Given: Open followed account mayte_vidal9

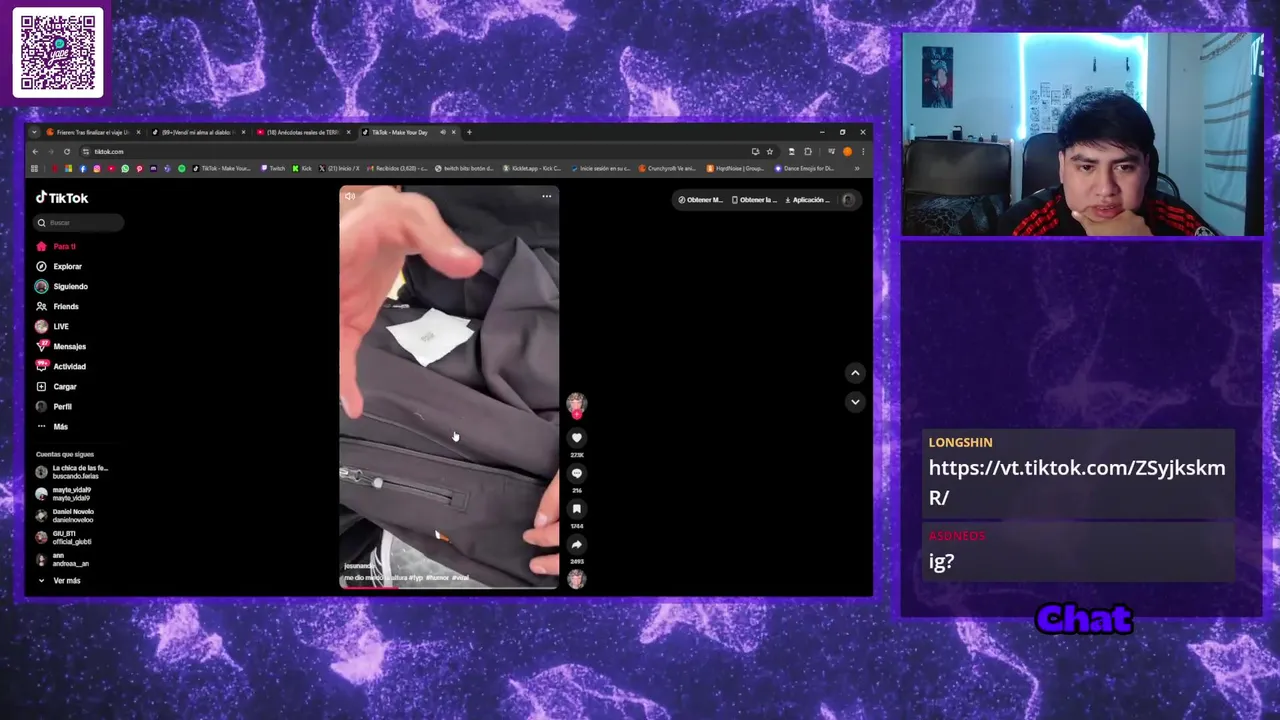Looking at the screenshot, I should (x=64, y=494).
